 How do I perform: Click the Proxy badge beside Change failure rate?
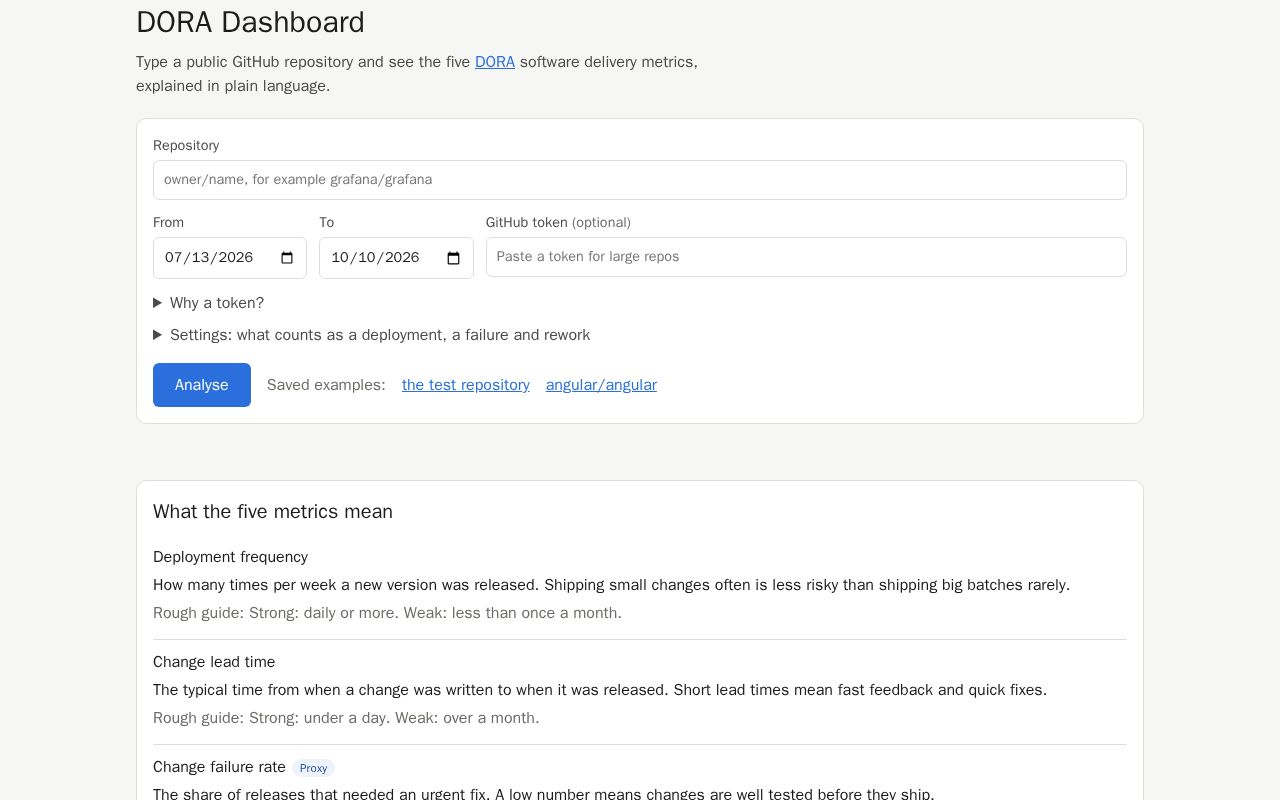click(x=313, y=768)
